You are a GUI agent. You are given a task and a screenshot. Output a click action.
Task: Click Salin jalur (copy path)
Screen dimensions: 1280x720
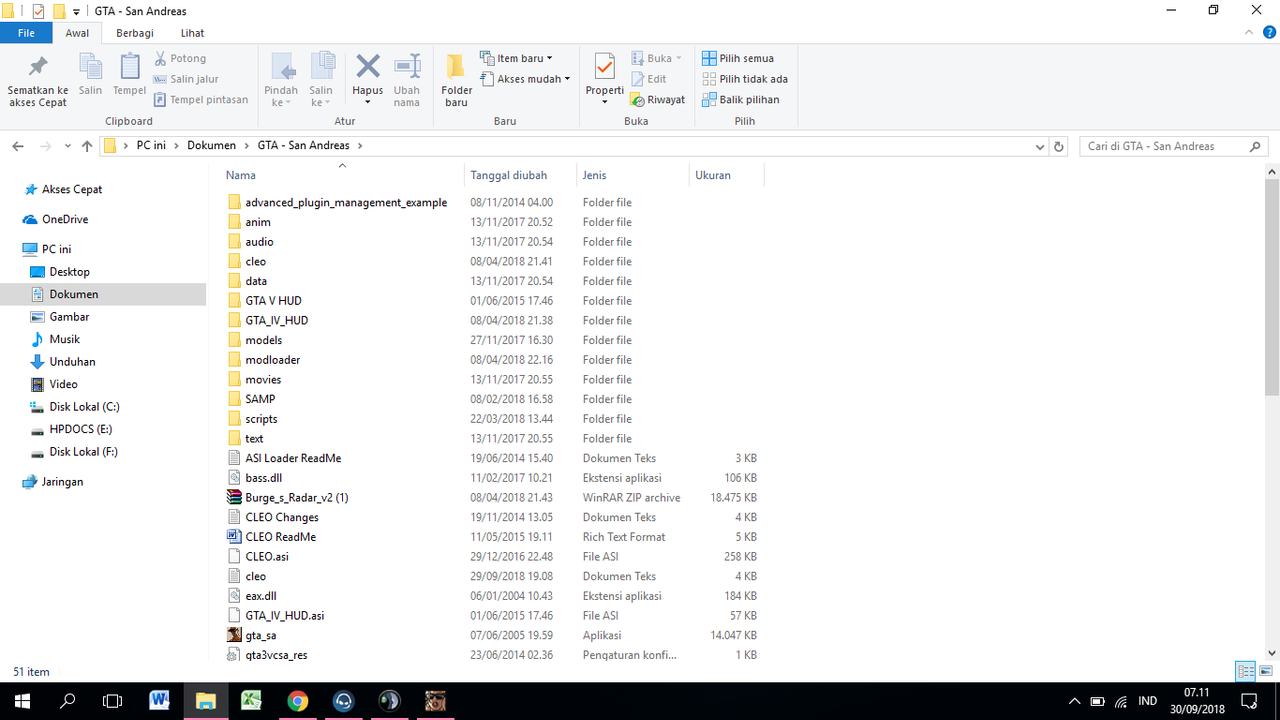click(x=186, y=79)
